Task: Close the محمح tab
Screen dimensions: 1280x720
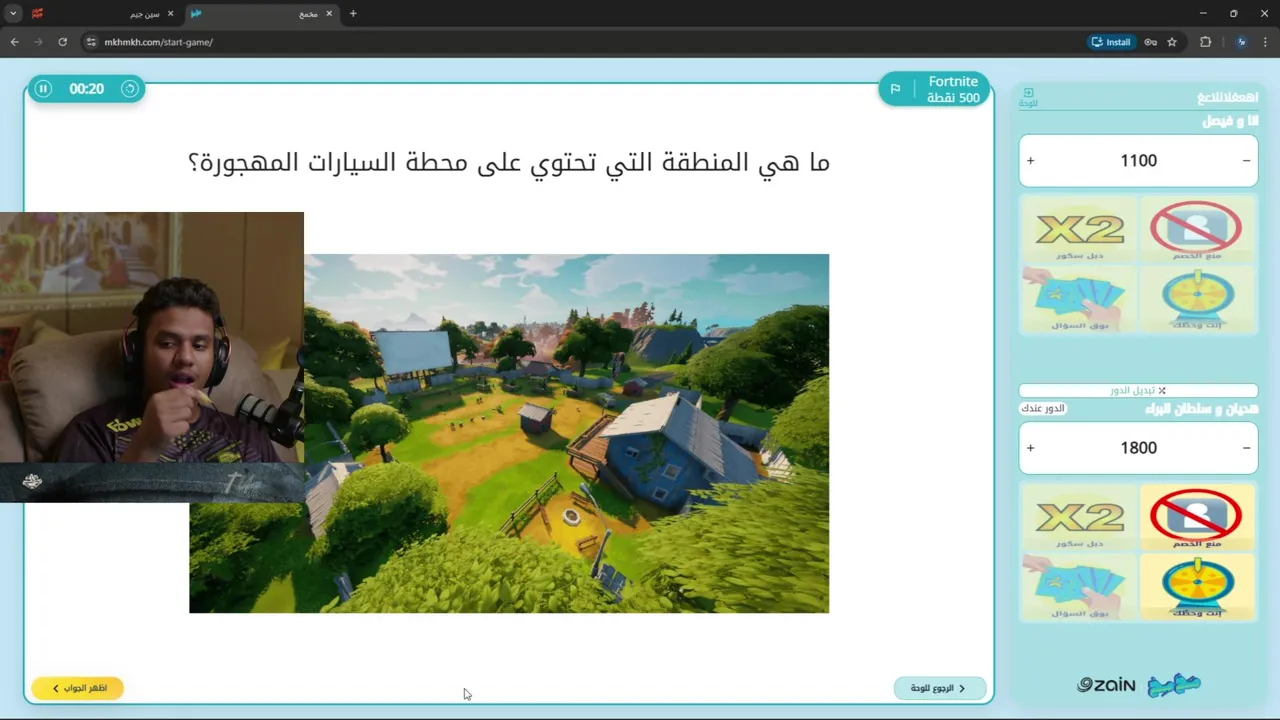Action: pos(329,14)
